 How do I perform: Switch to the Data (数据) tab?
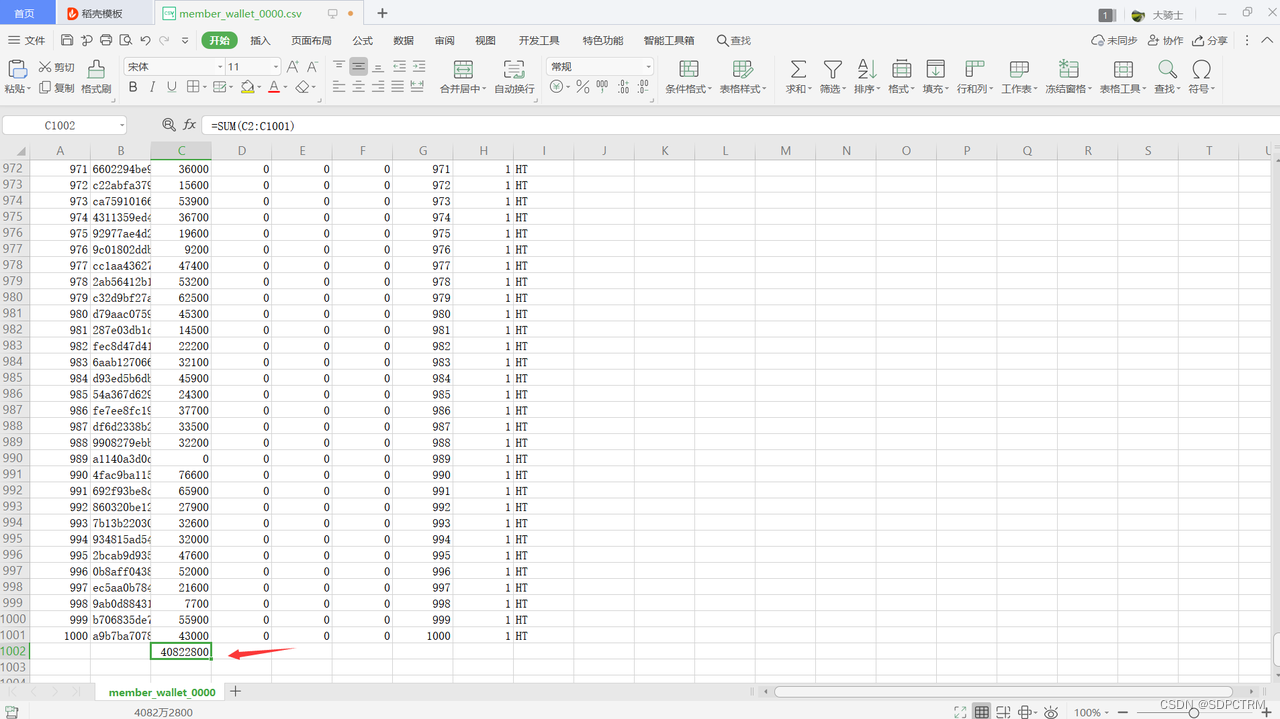pyautogui.click(x=403, y=40)
